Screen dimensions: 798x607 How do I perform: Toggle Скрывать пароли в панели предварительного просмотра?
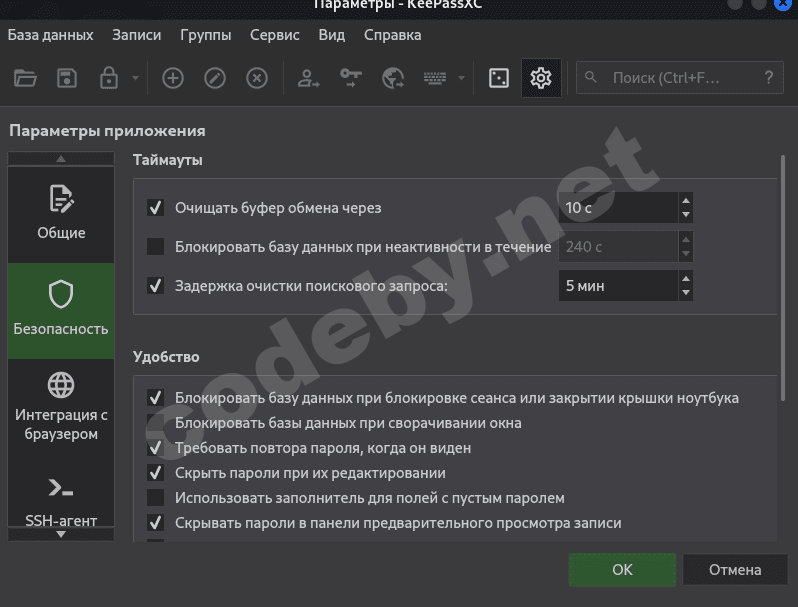(155, 523)
